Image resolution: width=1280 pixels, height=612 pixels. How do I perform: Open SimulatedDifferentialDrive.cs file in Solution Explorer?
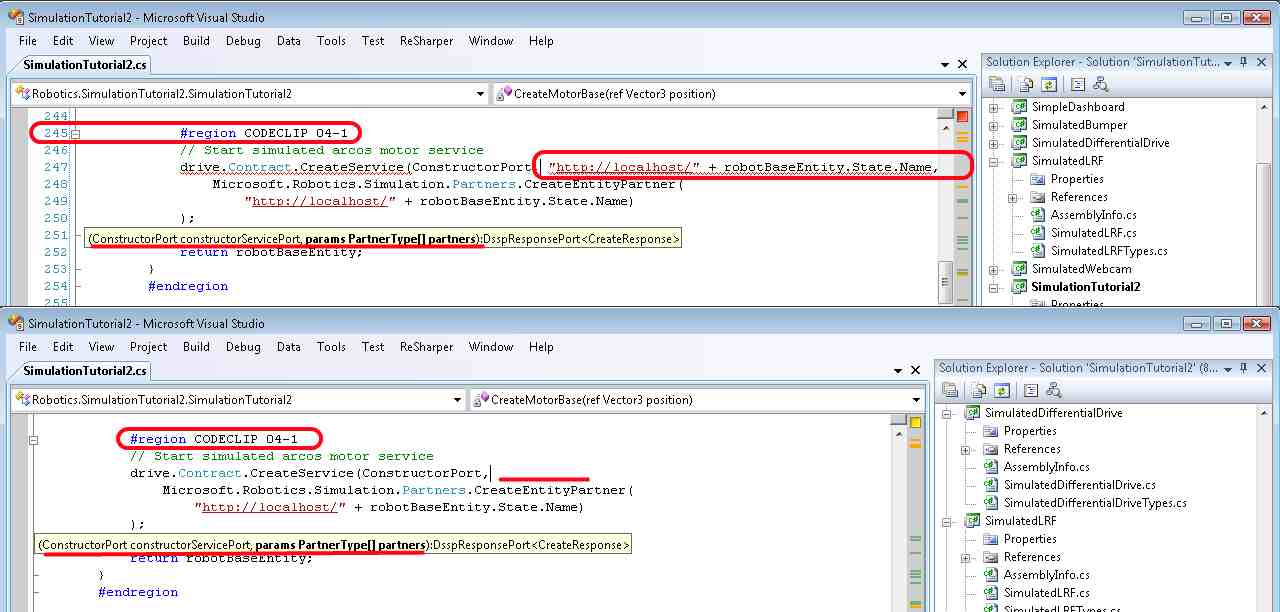click(x=1079, y=485)
